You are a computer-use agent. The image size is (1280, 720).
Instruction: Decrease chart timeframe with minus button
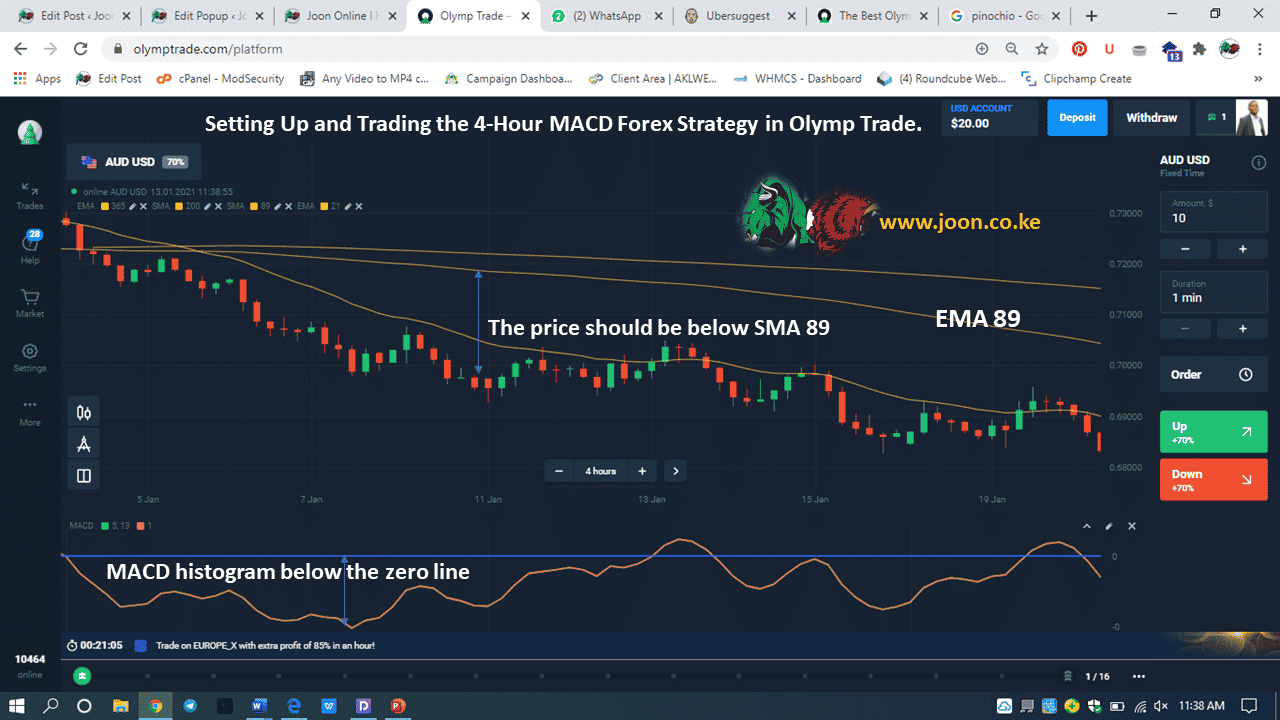(559, 471)
